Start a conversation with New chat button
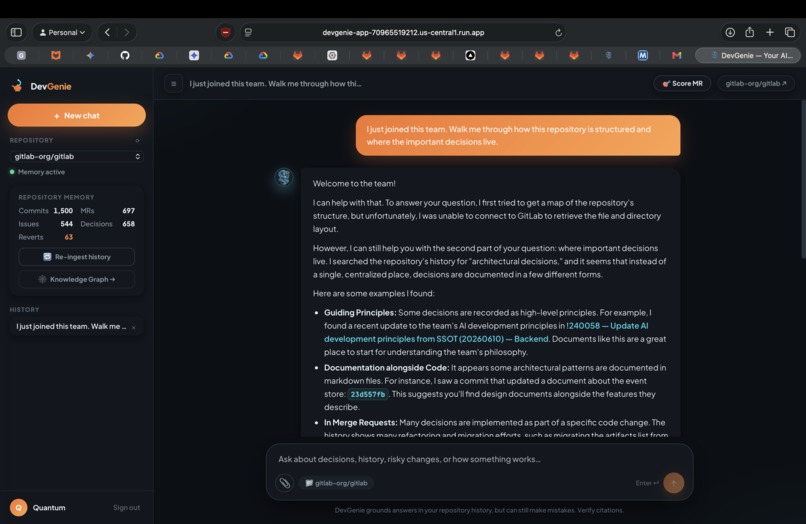Screen dimensions: 806x524 tap(77, 115)
